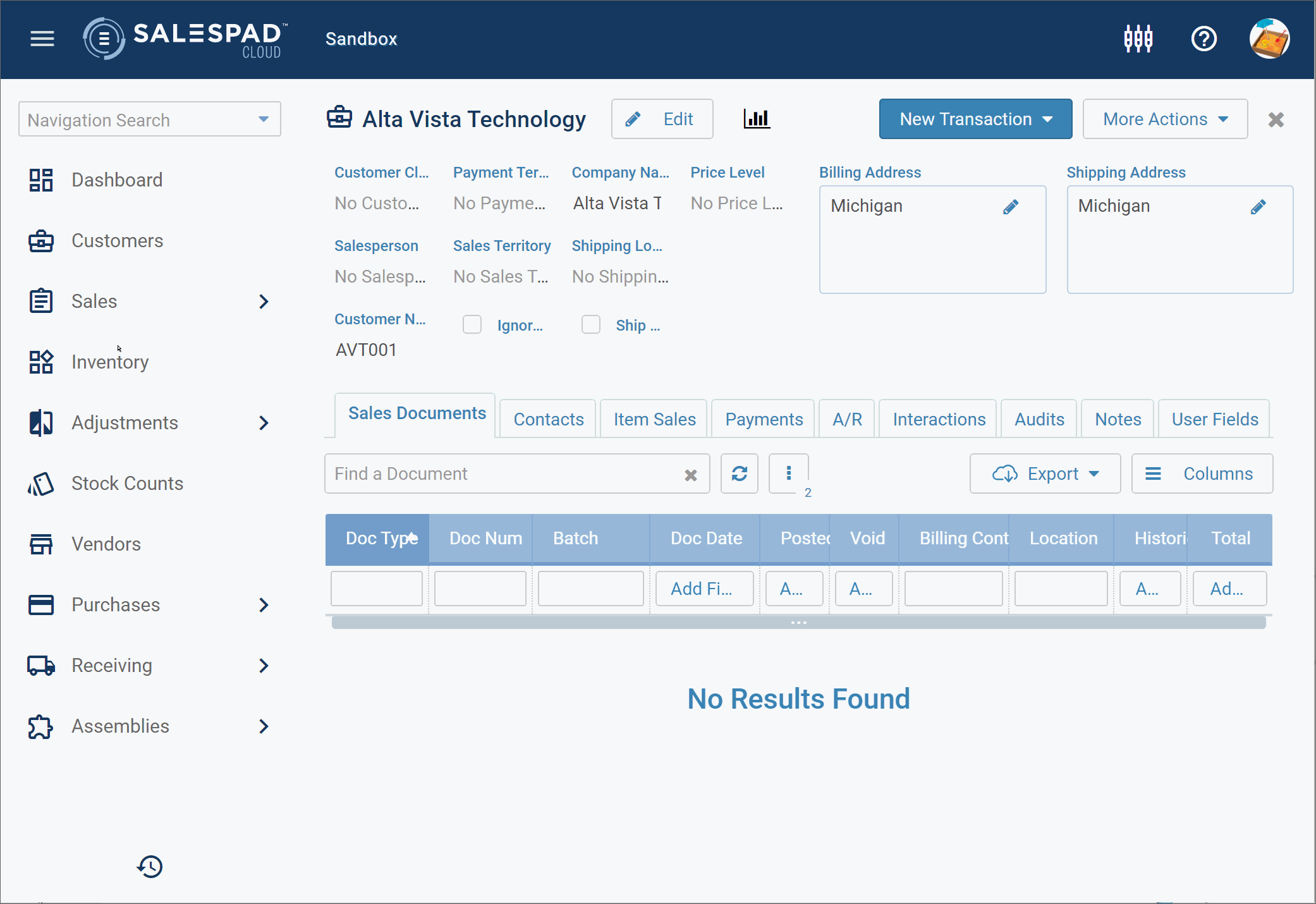Toggle the Ignor... checkbox
The width and height of the screenshot is (1316, 904).
click(x=472, y=325)
